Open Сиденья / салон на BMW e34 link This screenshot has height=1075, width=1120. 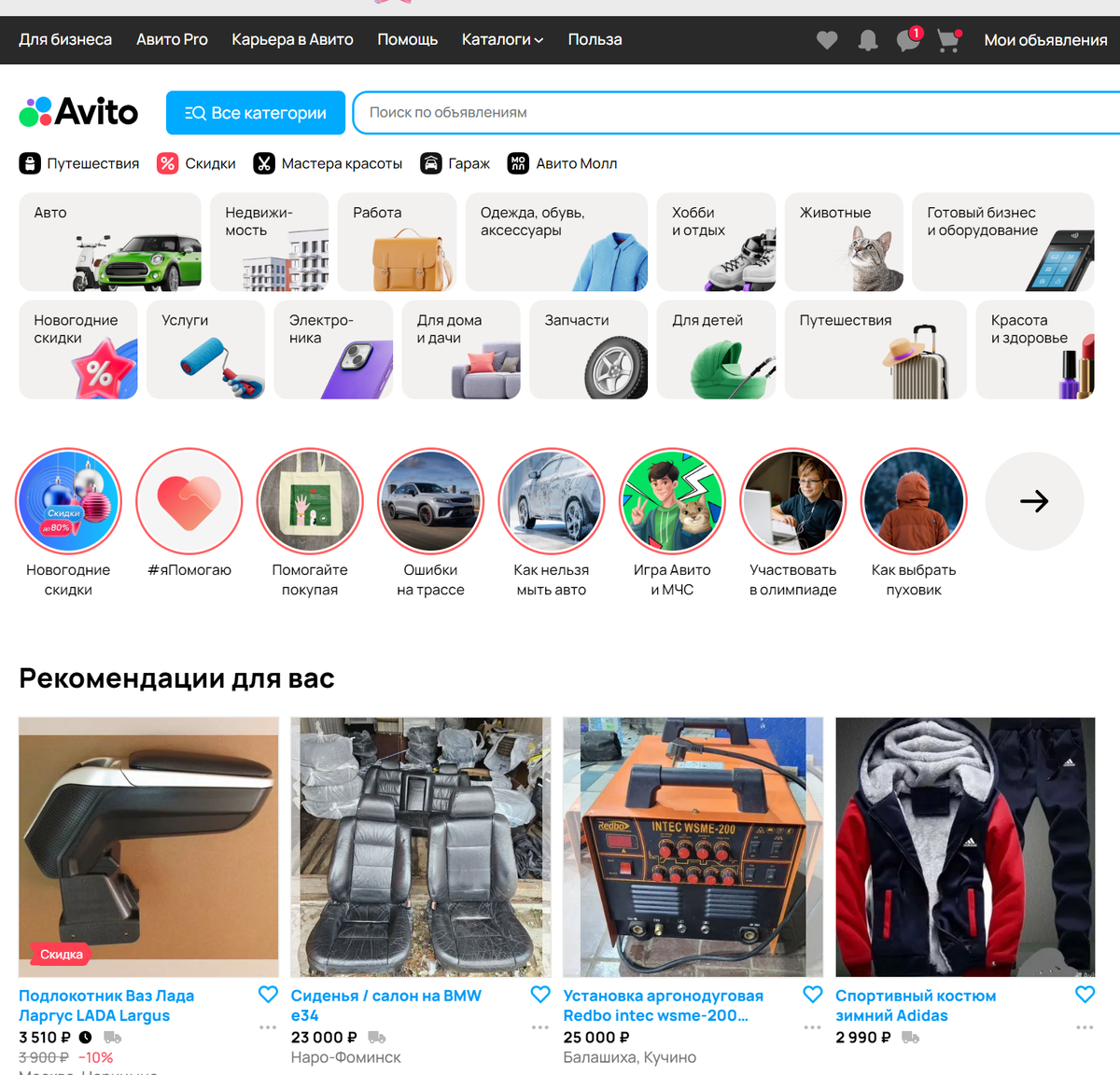386,1006
